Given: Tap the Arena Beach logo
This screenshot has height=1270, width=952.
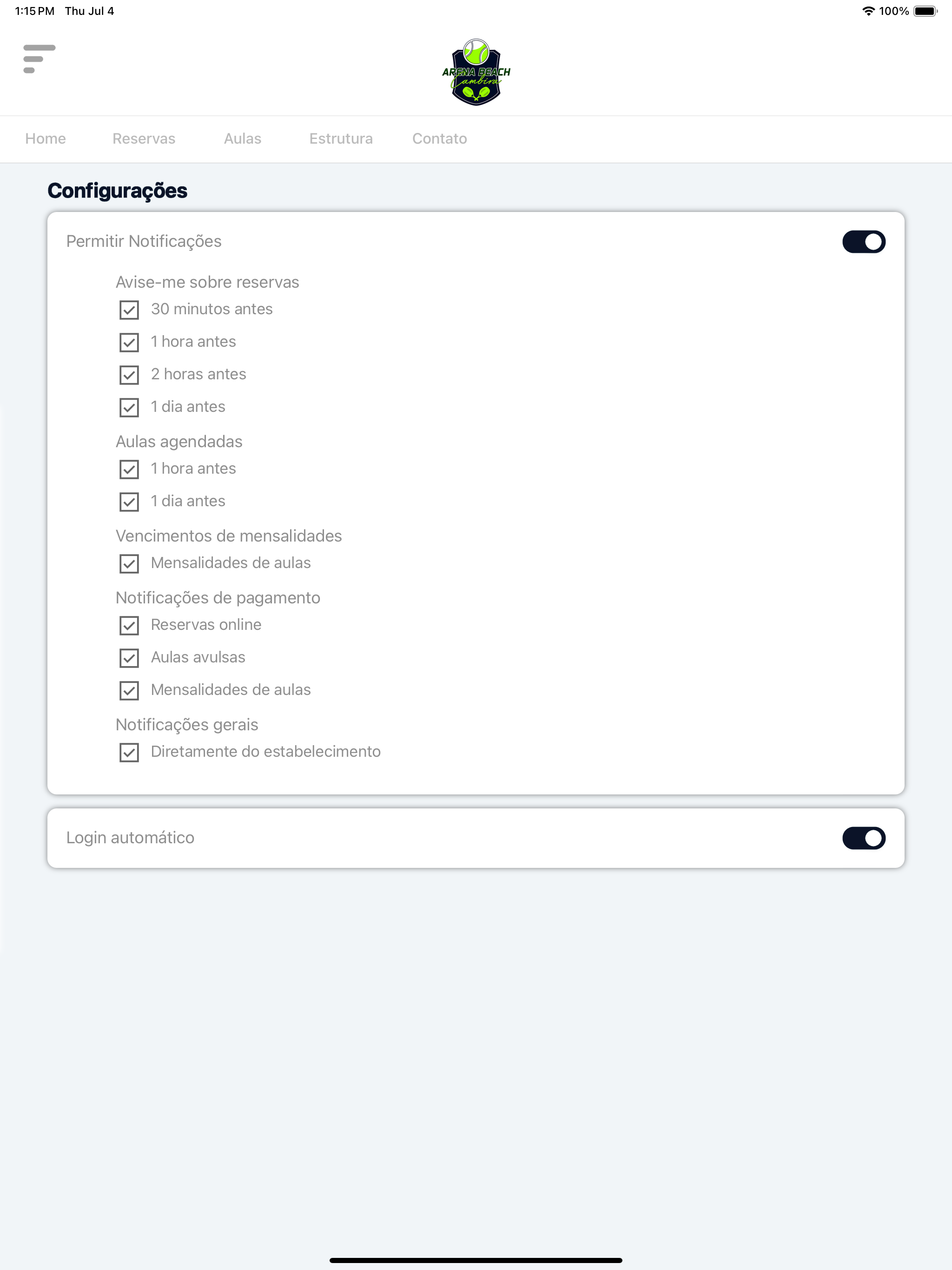Looking at the screenshot, I should tap(476, 73).
